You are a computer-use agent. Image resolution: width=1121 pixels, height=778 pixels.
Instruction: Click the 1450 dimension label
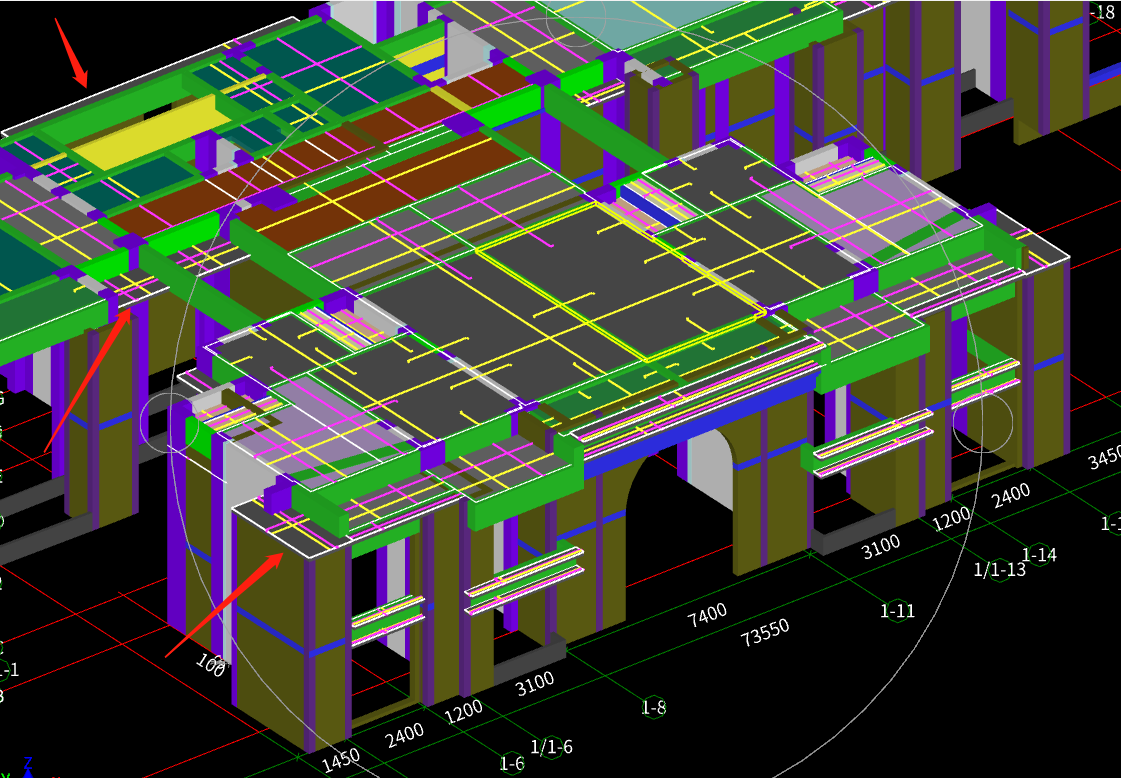point(341,759)
